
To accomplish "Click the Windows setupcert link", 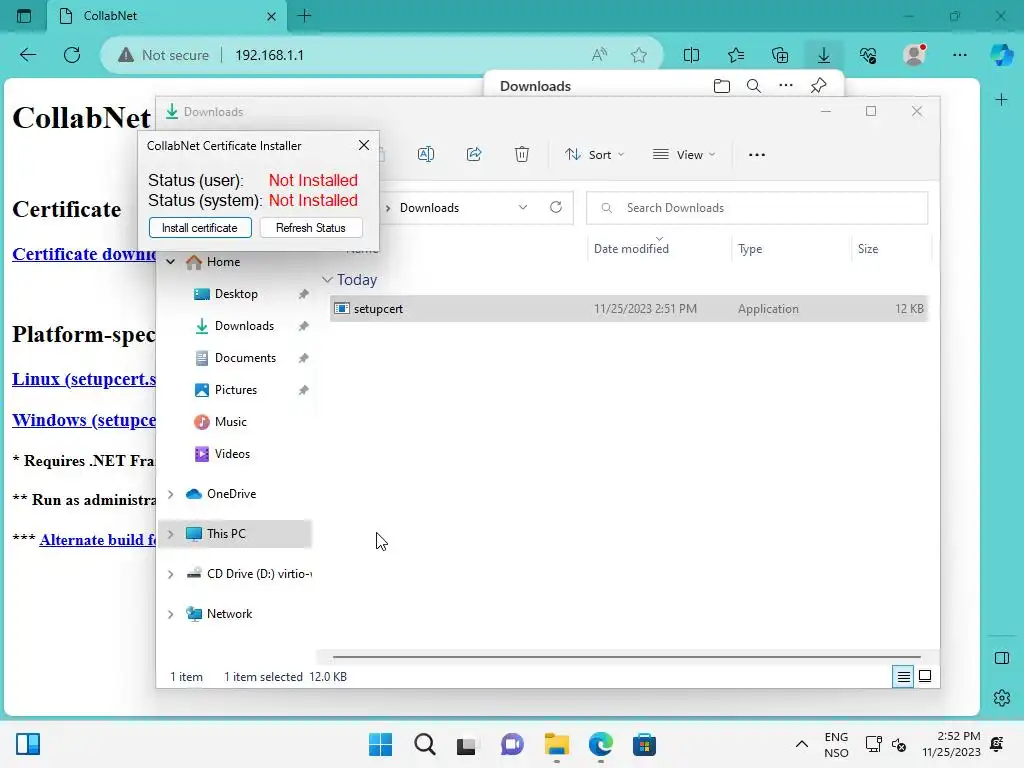I will pyautogui.click(x=84, y=420).
